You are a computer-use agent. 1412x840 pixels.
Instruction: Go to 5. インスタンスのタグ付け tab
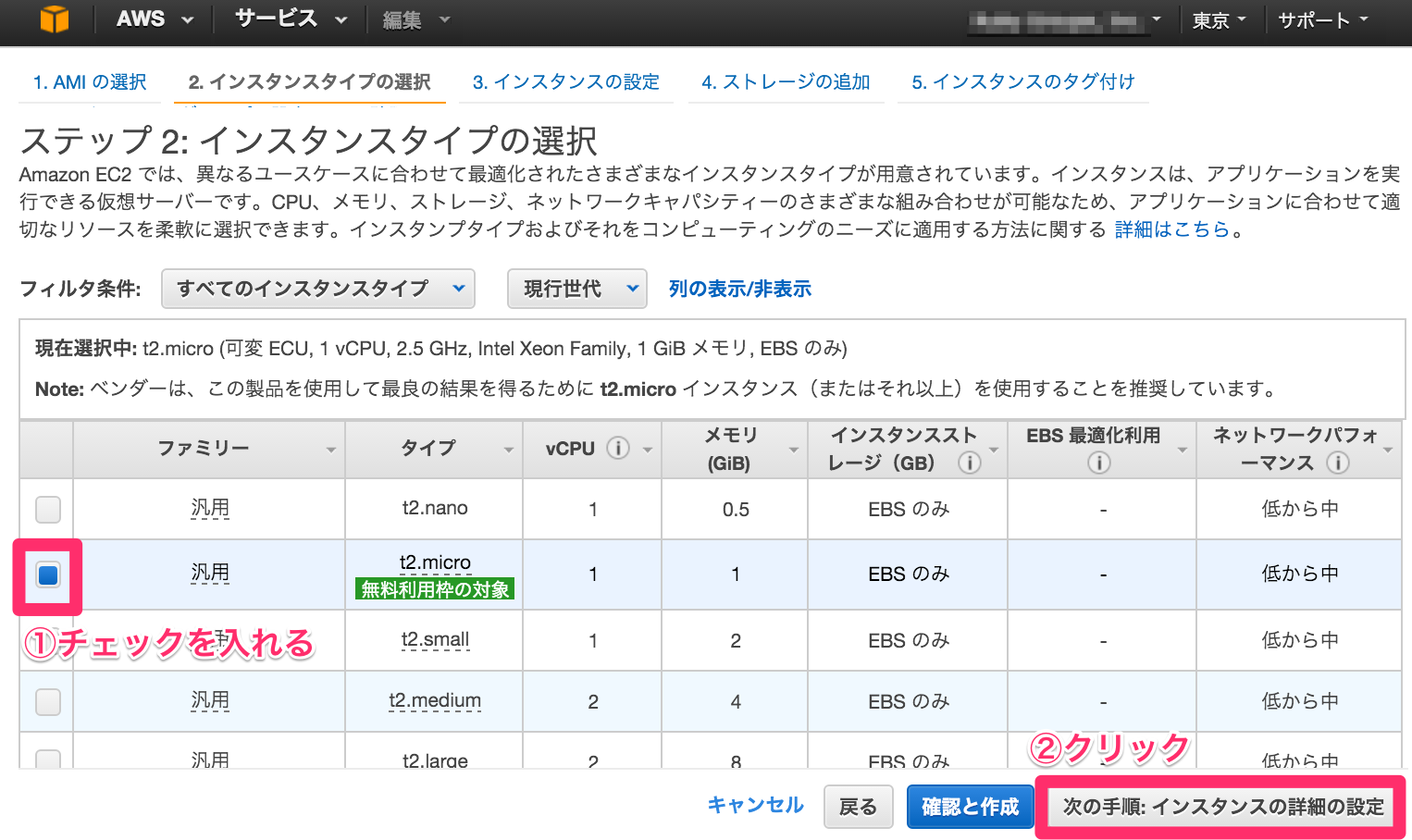pyautogui.click(x=1023, y=81)
